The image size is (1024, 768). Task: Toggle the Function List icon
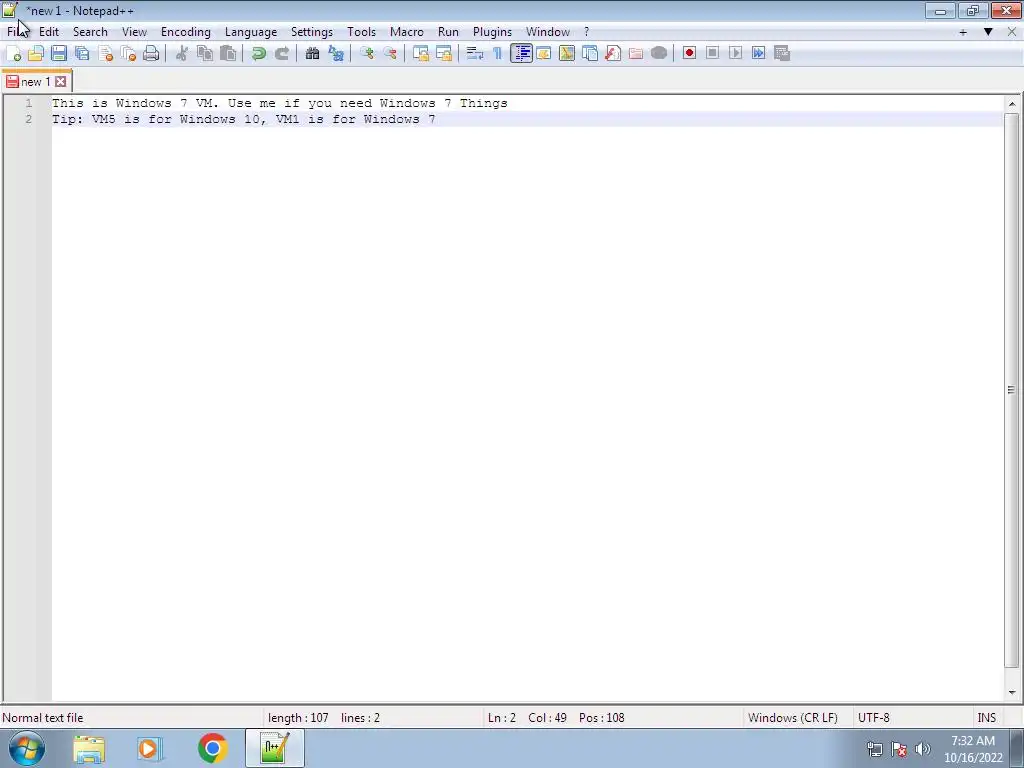pos(613,54)
